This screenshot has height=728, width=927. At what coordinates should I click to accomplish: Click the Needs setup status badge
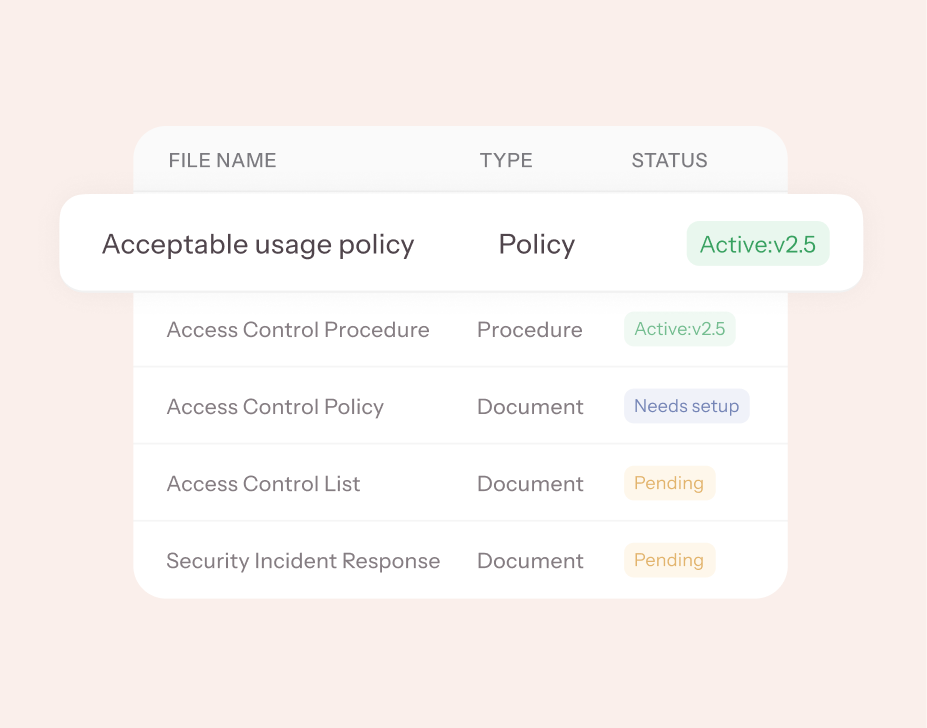[686, 406]
